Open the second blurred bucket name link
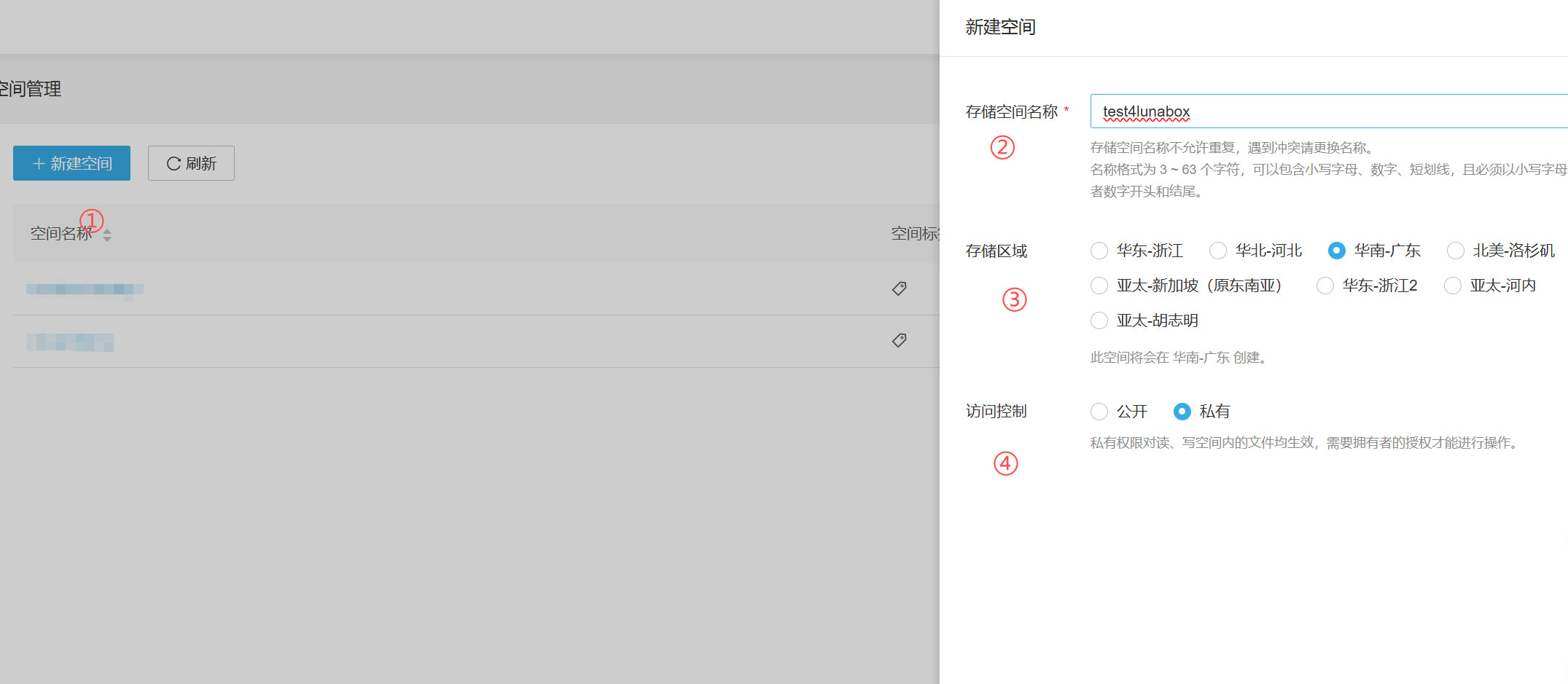 point(70,342)
